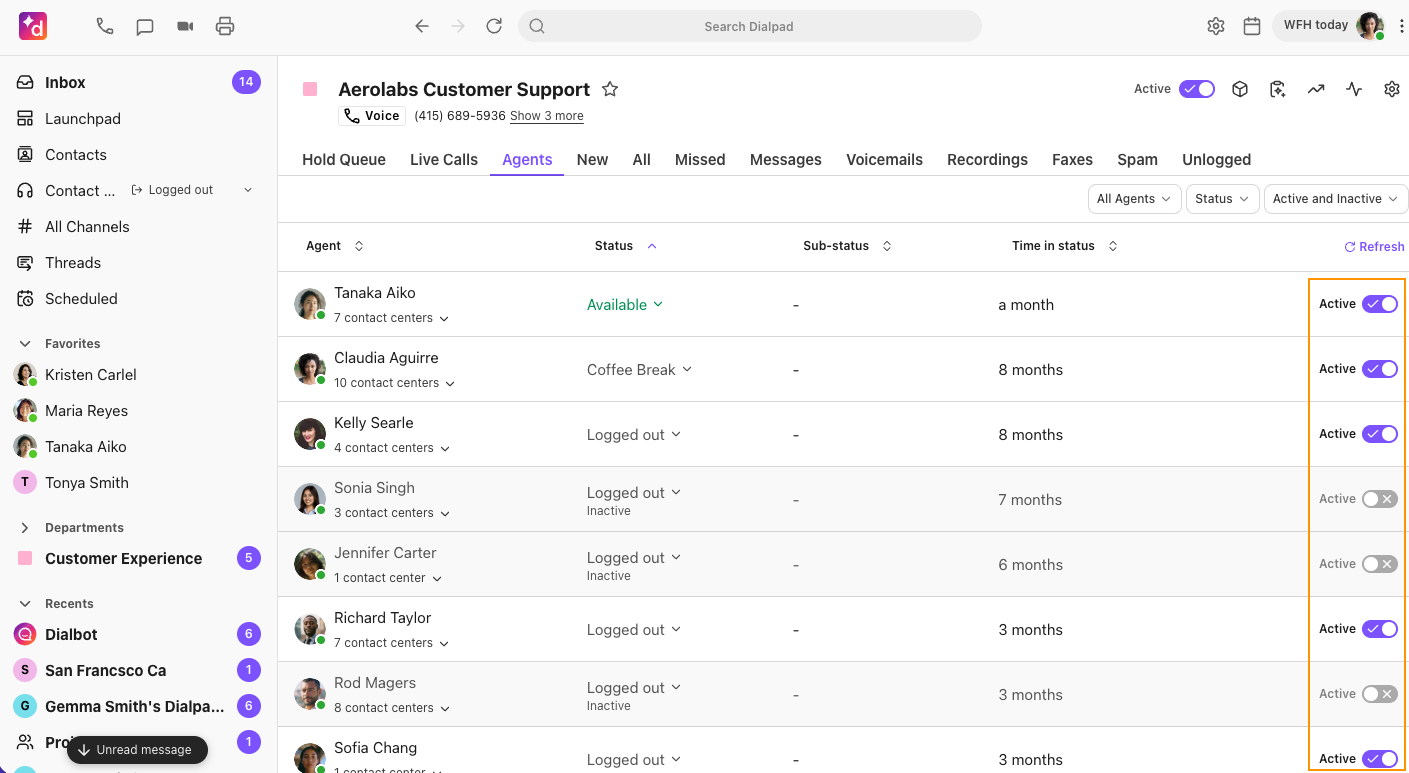This screenshot has height=773, width=1409.
Task: Enable Active switch for Rod Magers
Action: 1380,694
